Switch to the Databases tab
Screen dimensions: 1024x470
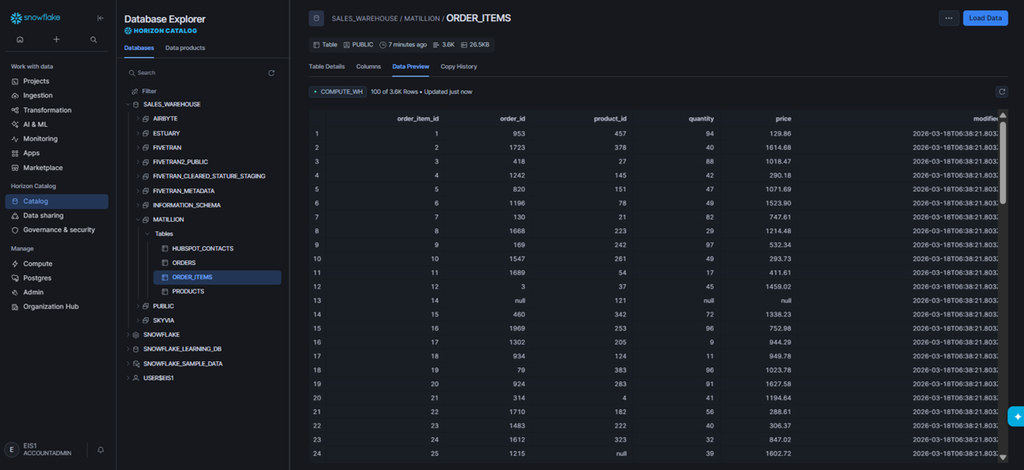coord(139,48)
